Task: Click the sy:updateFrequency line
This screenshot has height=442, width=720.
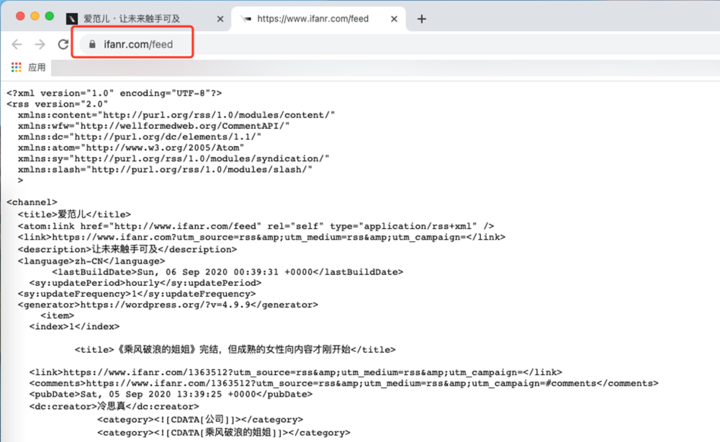Action: [x=137, y=294]
